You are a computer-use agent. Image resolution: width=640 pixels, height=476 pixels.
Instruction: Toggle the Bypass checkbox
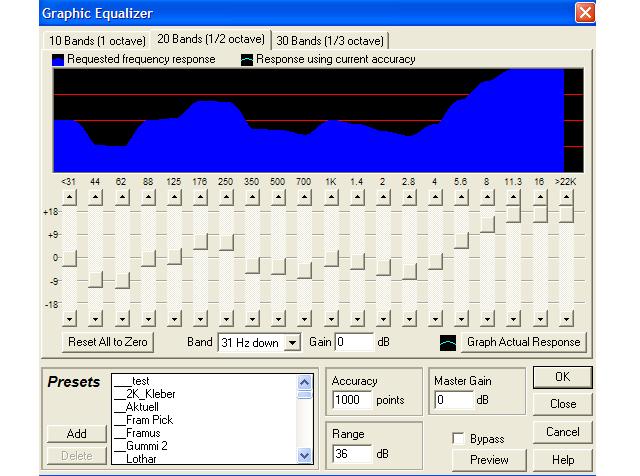(x=458, y=439)
